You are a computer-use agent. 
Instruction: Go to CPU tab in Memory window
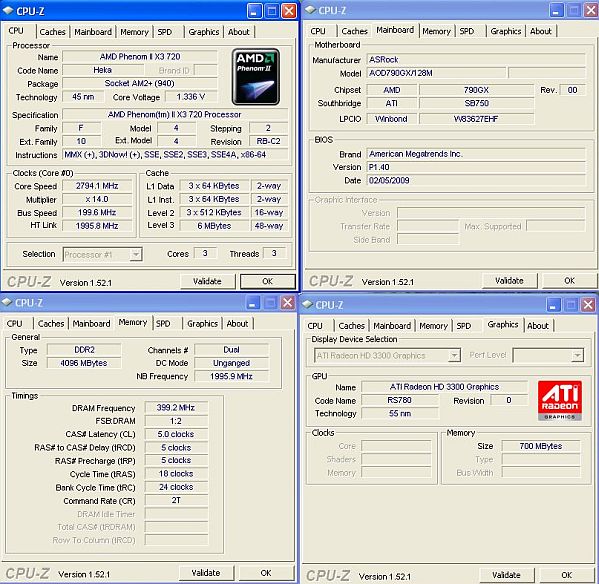[15, 324]
